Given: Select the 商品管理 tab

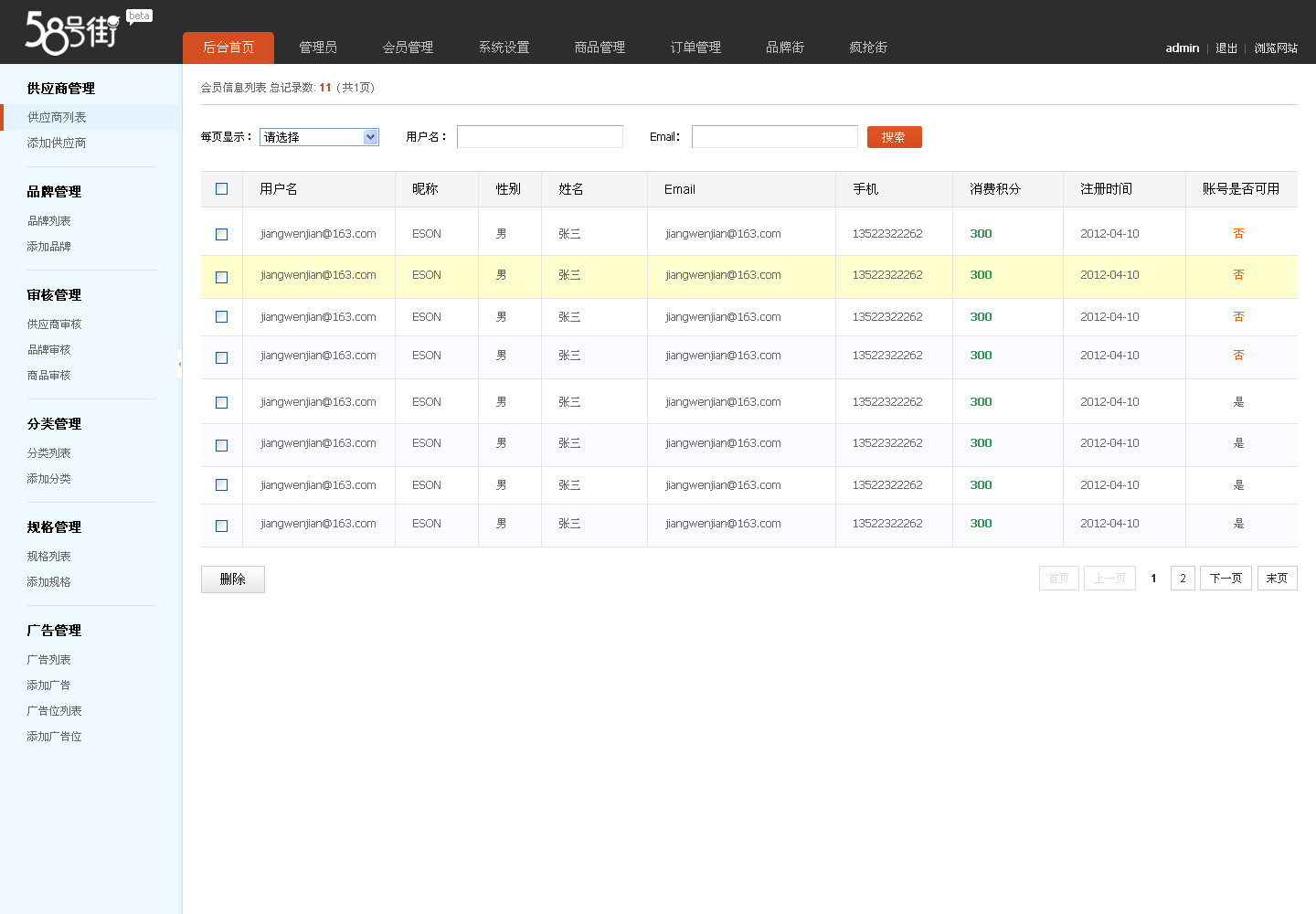Looking at the screenshot, I should 600,48.
